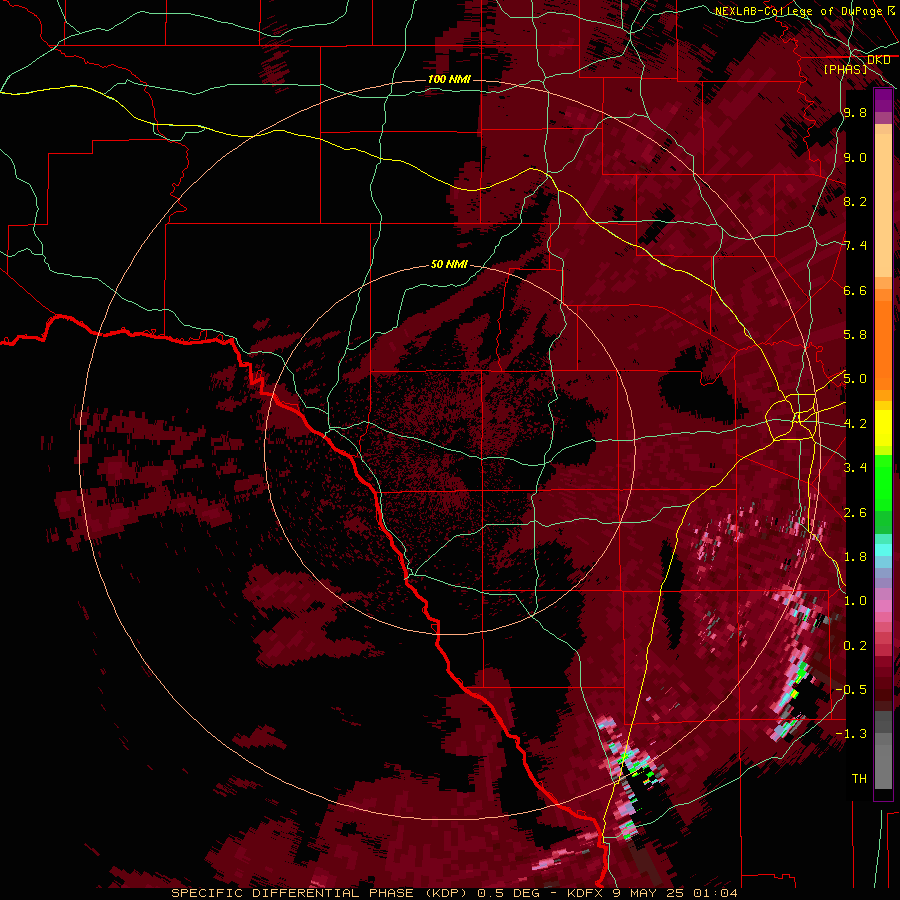The width and height of the screenshot is (900, 900).
Task: Click the 8.2 value on the scale
Action: coord(855,202)
